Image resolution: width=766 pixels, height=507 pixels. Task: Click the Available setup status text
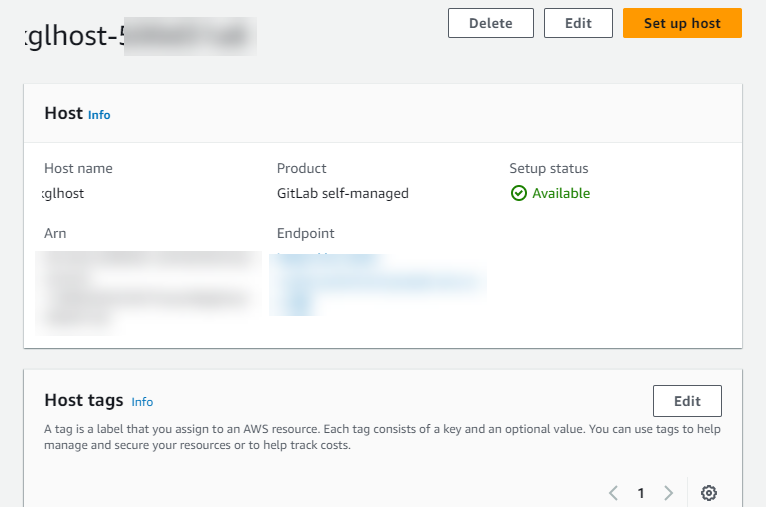click(561, 194)
